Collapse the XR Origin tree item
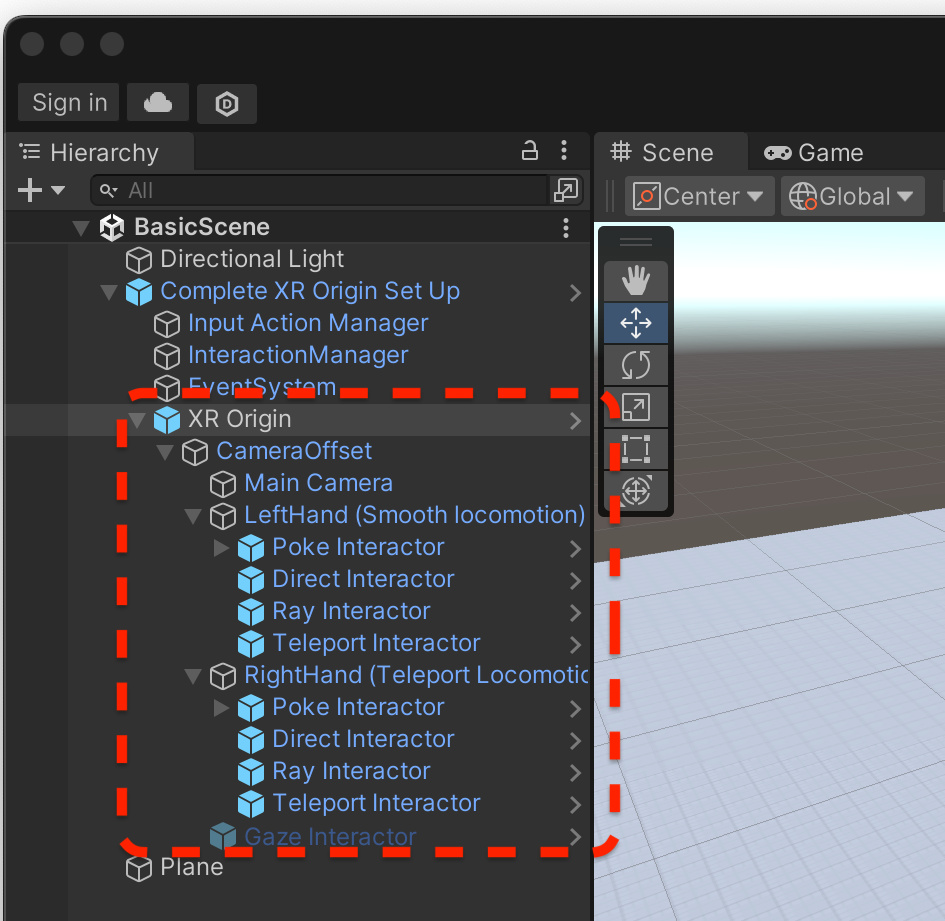This screenshot has height=921, width=945. pos(137,419)
